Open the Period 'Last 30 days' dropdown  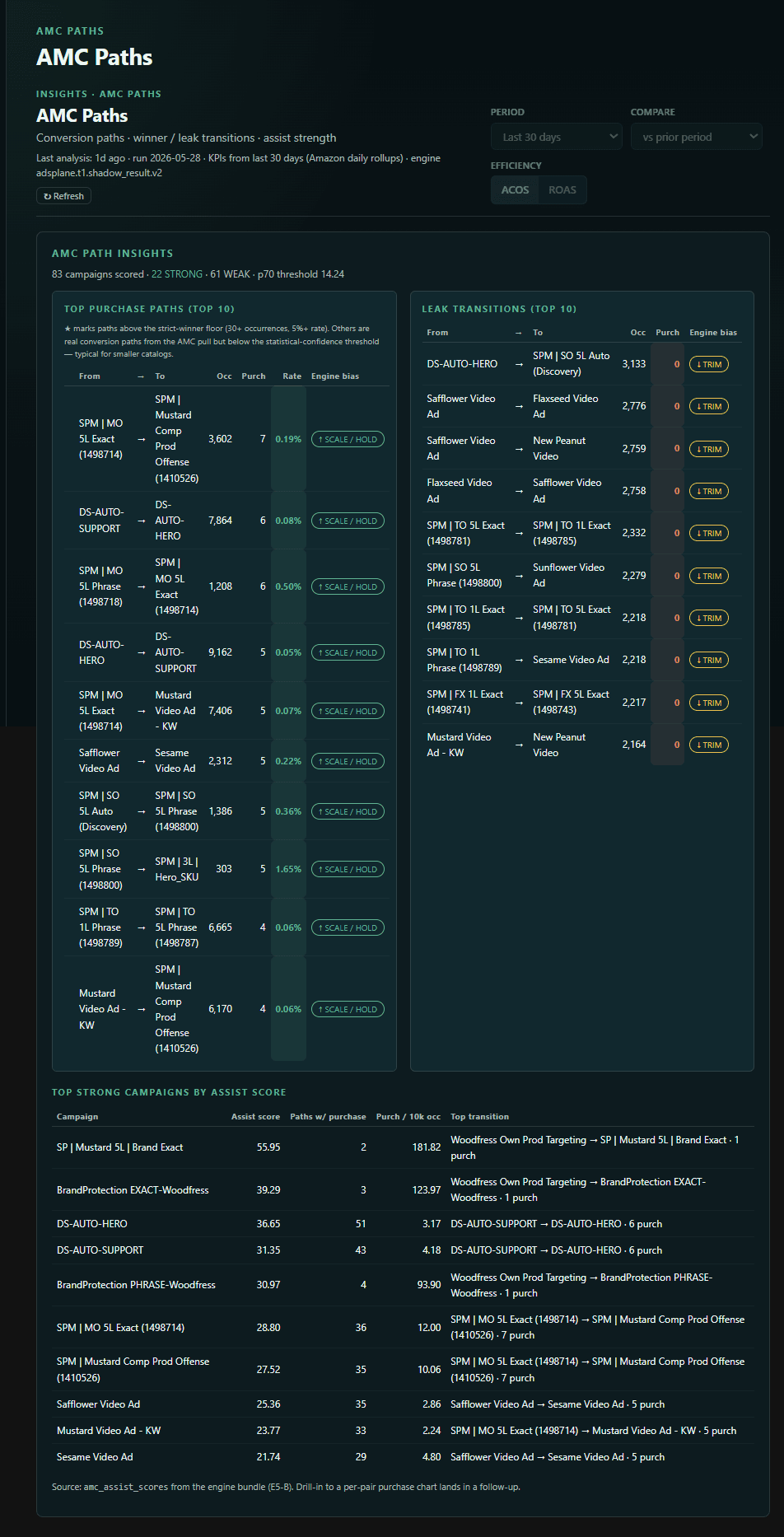coord(556,137)
